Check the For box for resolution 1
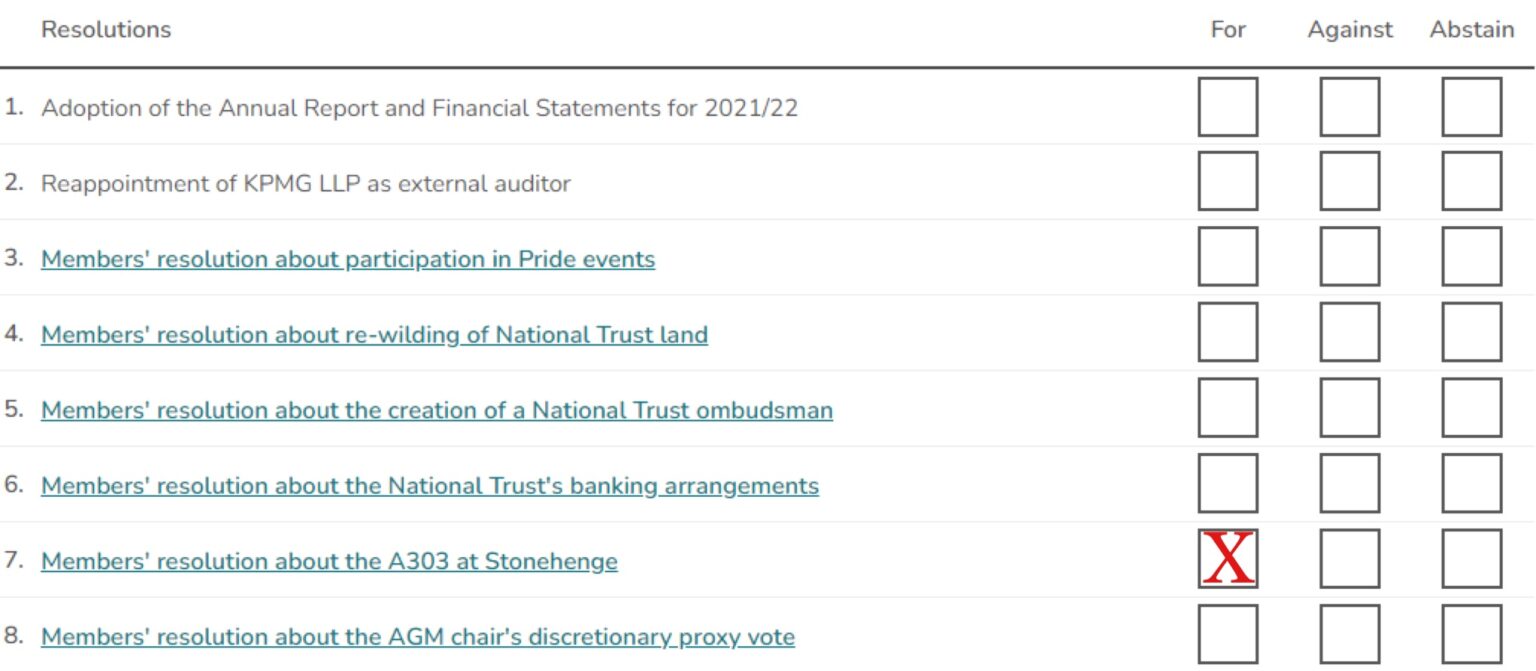The height and width of the screenshot is (671, 1536). point(1227,108)
